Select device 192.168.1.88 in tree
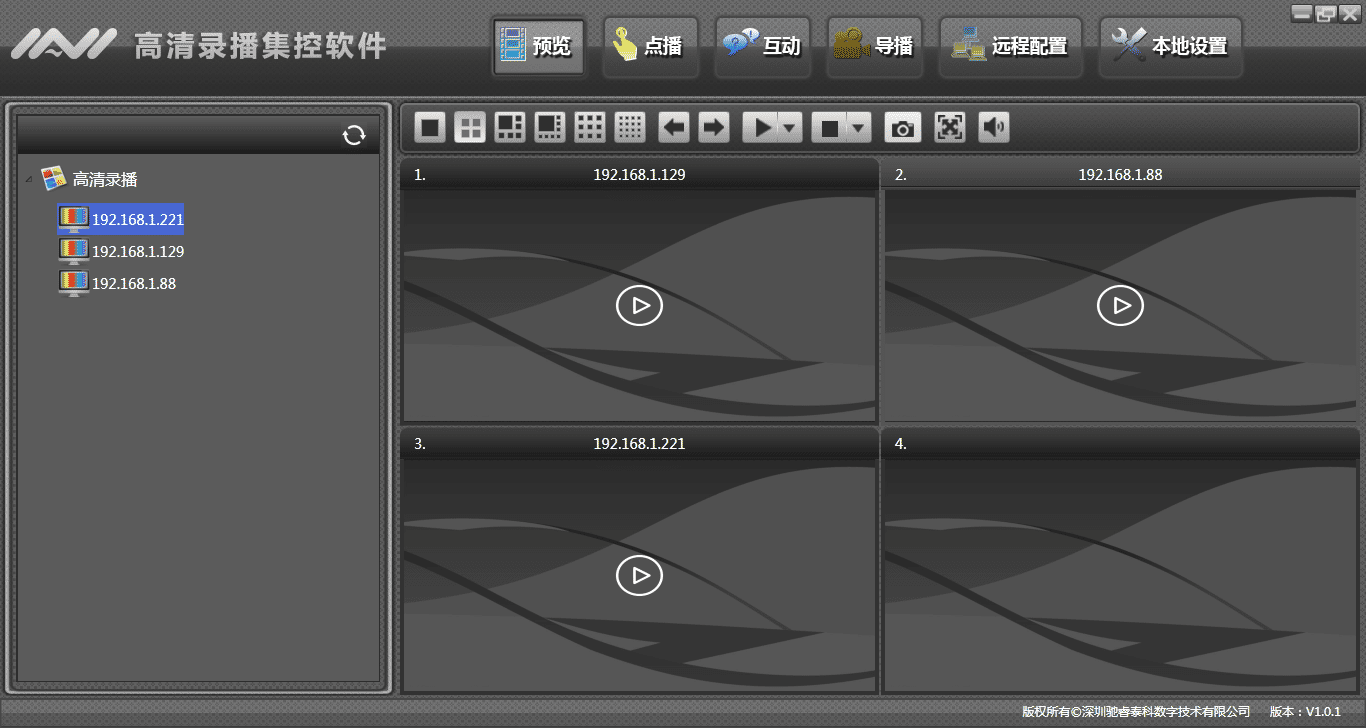 coord(133,284)
